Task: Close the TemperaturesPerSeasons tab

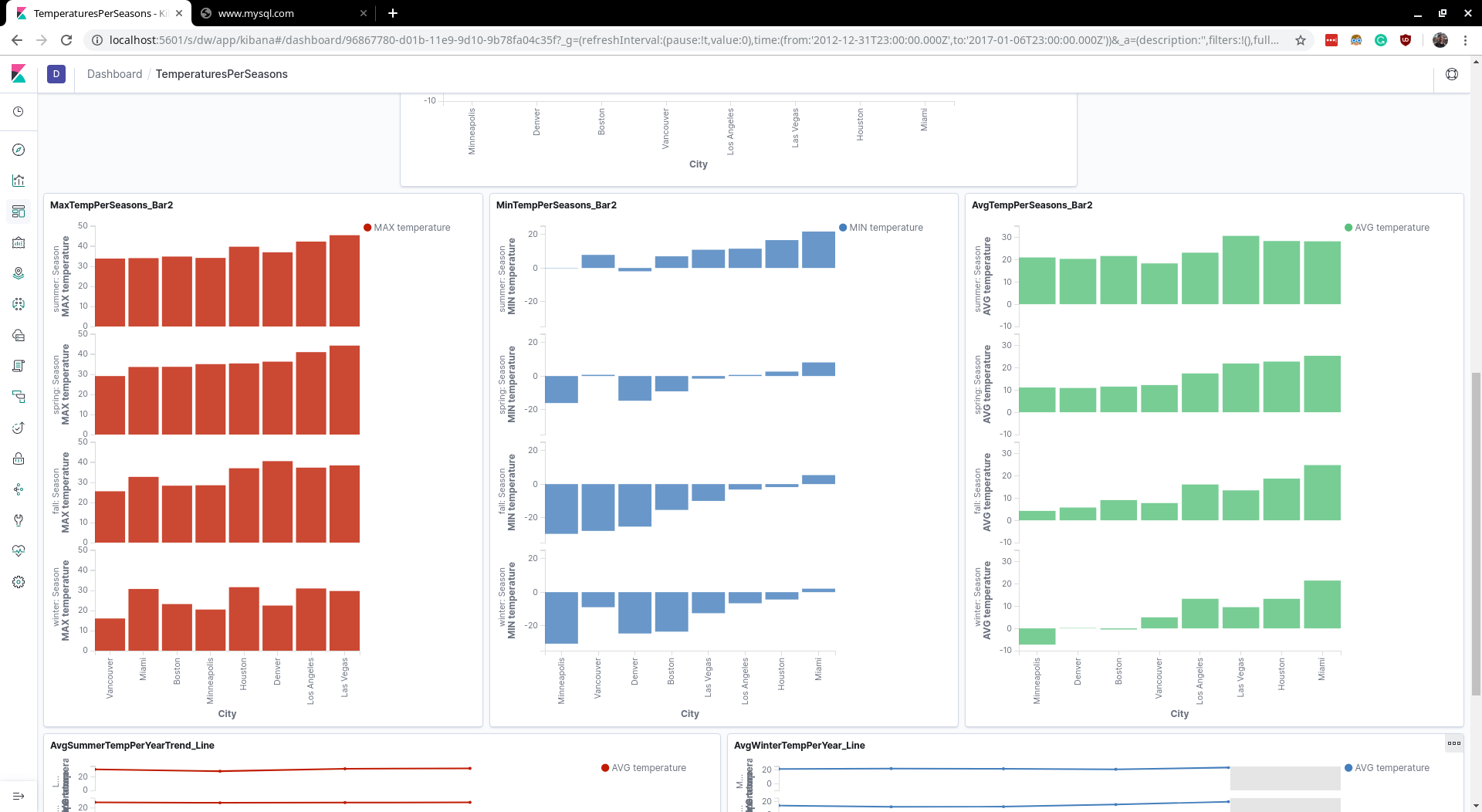Action: [x=179, y=13]
